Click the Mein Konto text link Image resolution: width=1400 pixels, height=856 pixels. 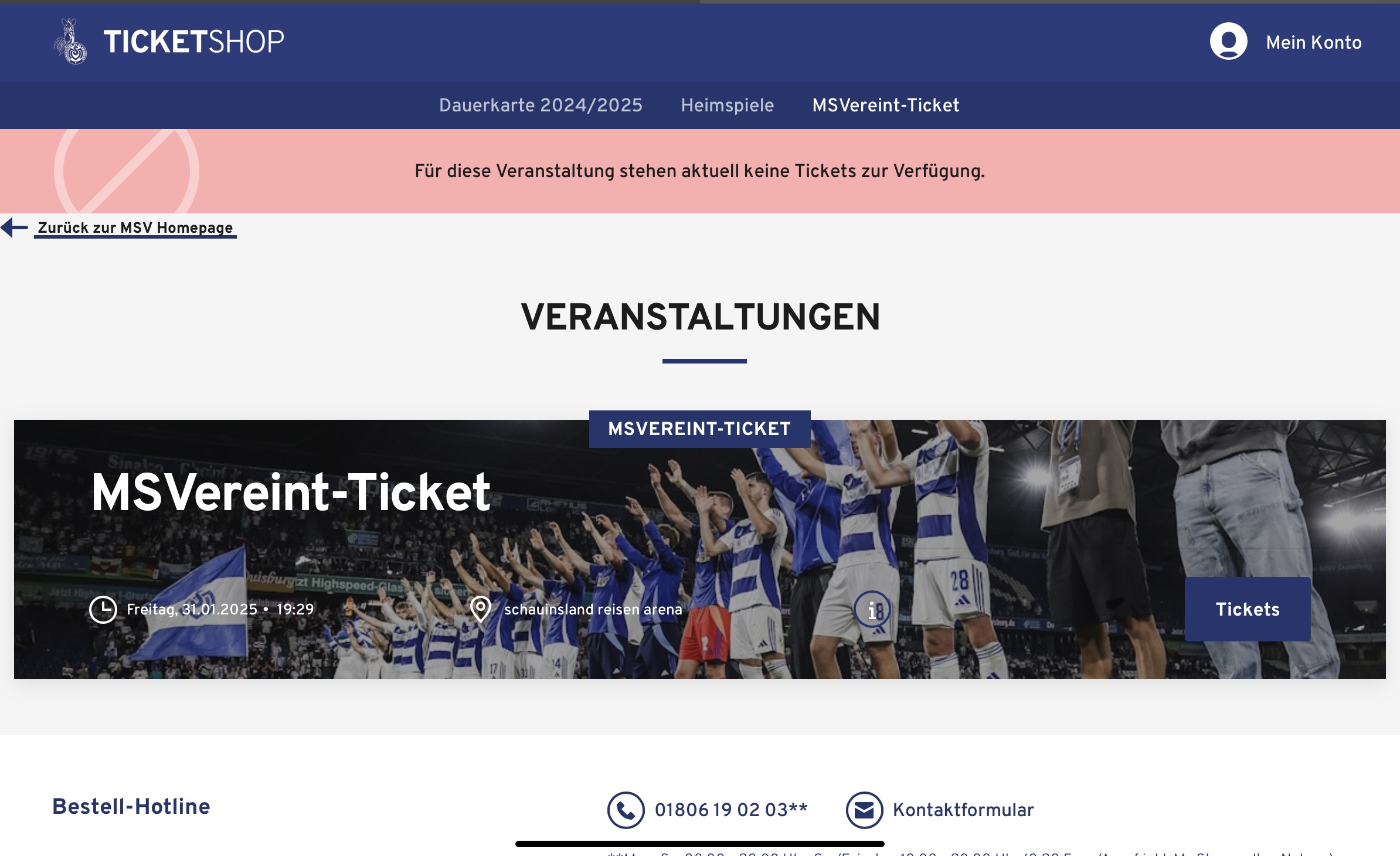1314,42
